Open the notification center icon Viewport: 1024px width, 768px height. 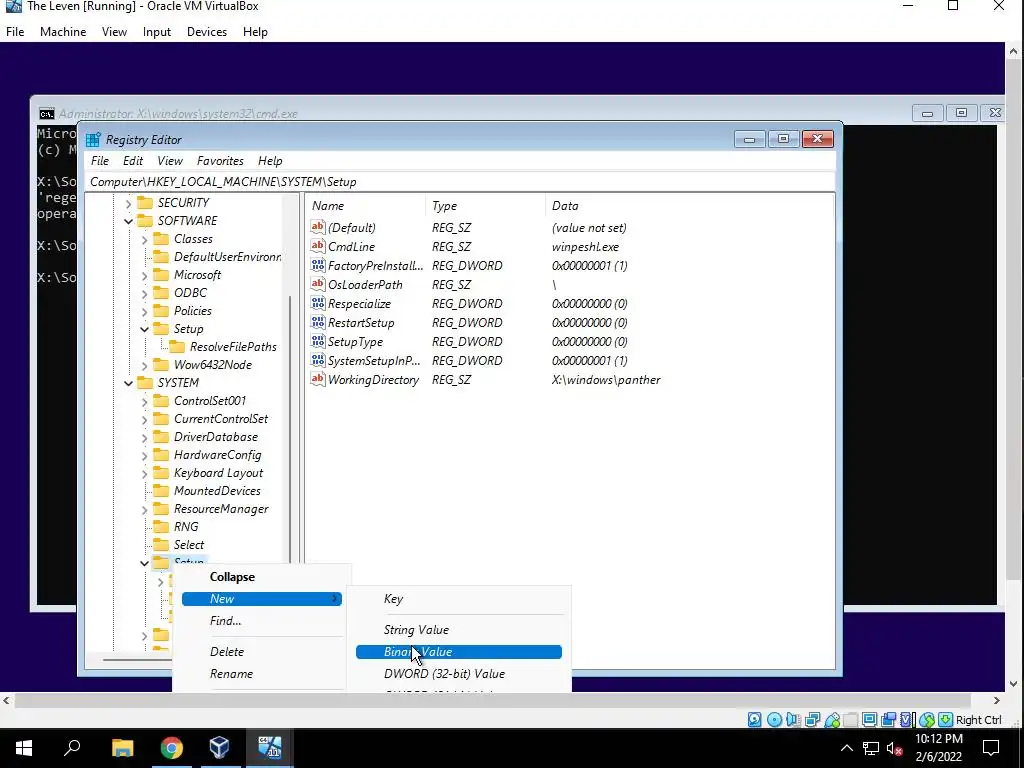point(991,748)
